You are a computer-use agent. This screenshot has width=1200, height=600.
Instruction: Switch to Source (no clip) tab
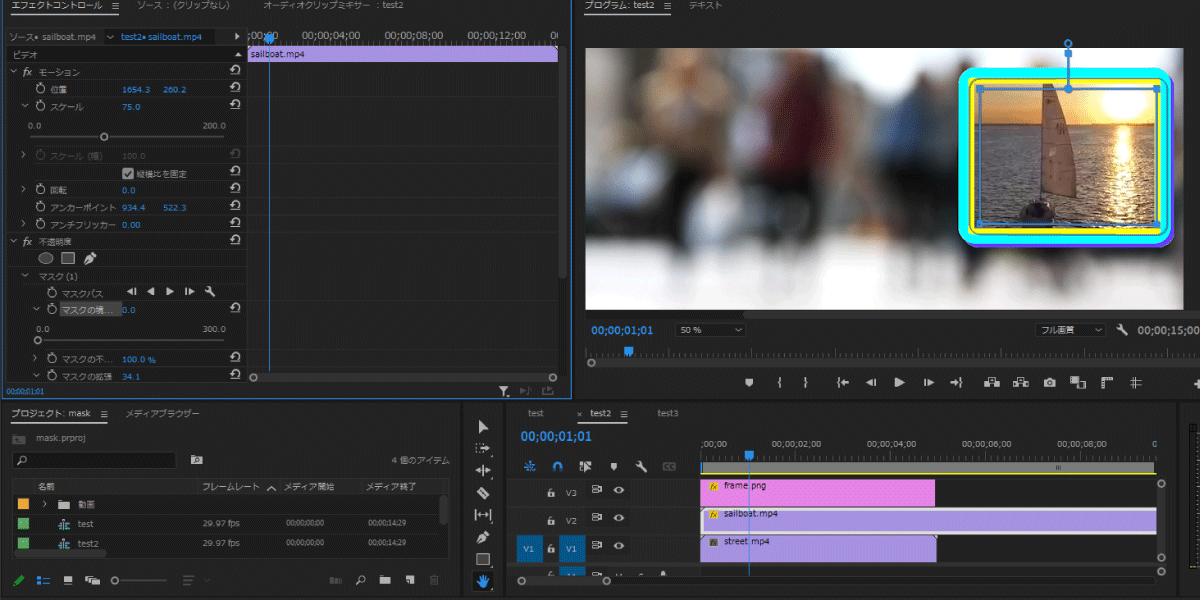[x=183, y=6]
